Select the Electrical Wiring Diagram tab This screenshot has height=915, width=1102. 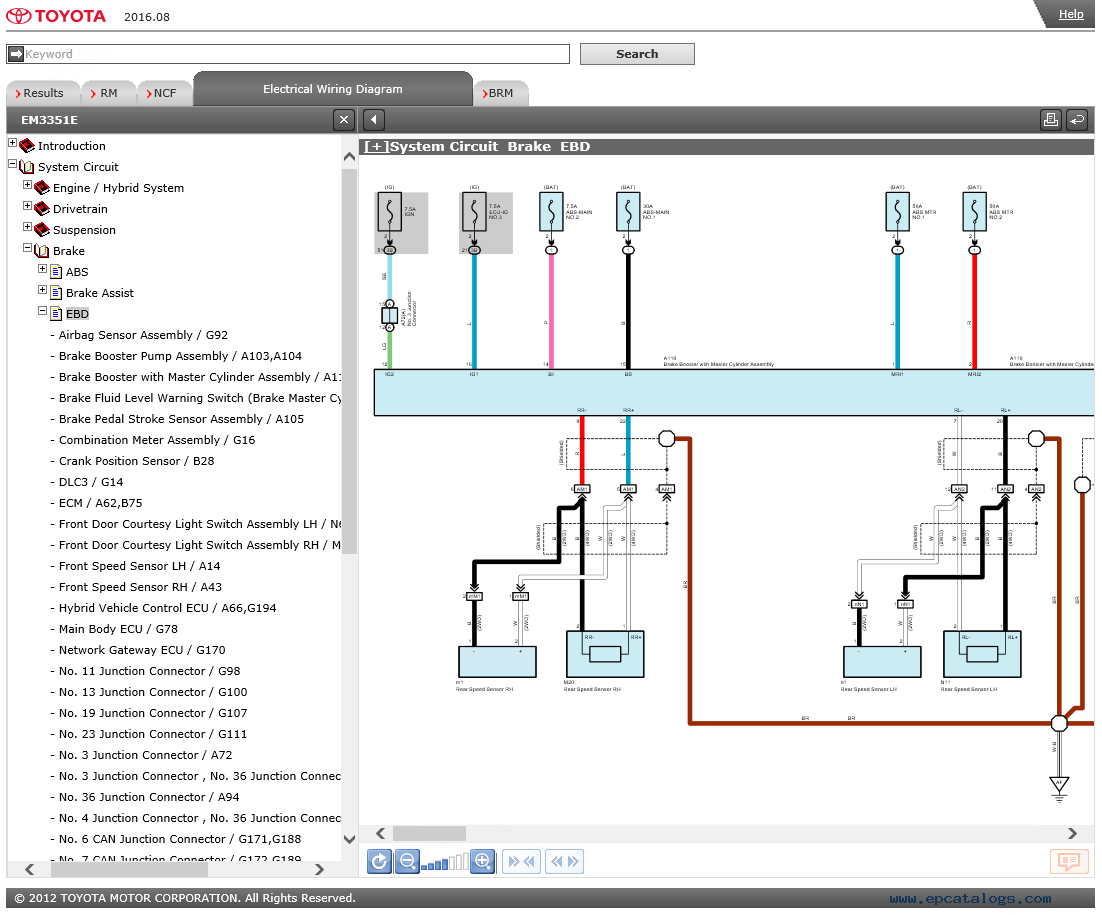pos(333,89)
